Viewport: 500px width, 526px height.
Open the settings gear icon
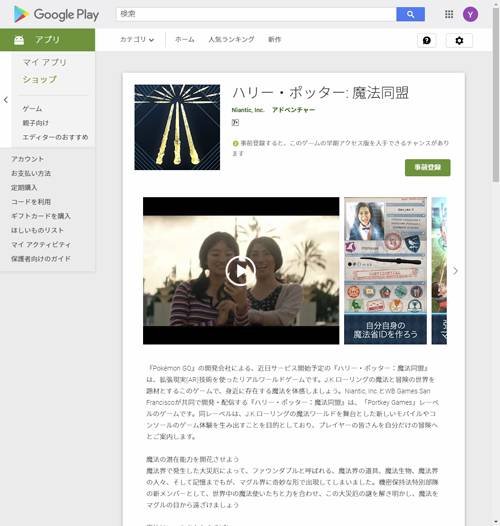click(x=459, y=41)
